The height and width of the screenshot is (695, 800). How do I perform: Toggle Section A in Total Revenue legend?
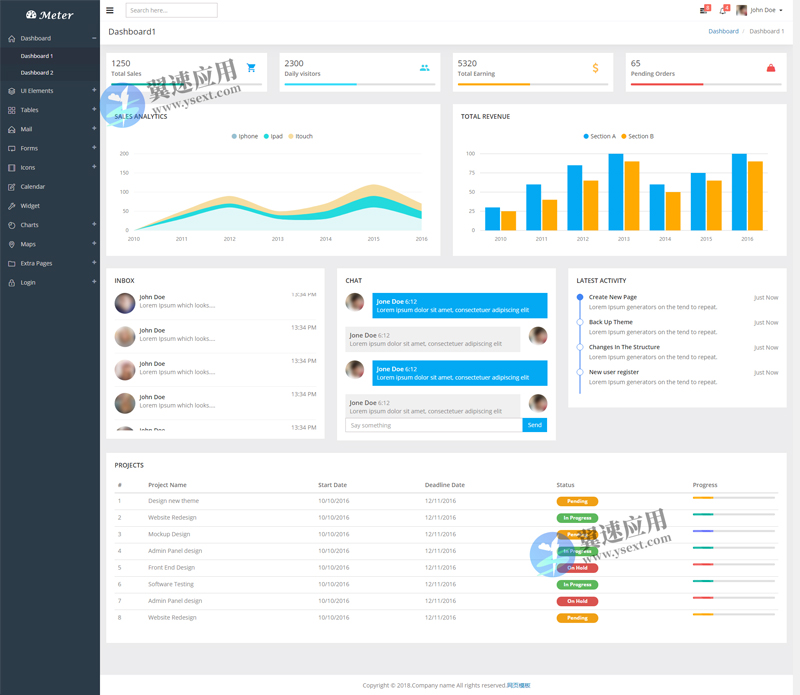(598, 136)
